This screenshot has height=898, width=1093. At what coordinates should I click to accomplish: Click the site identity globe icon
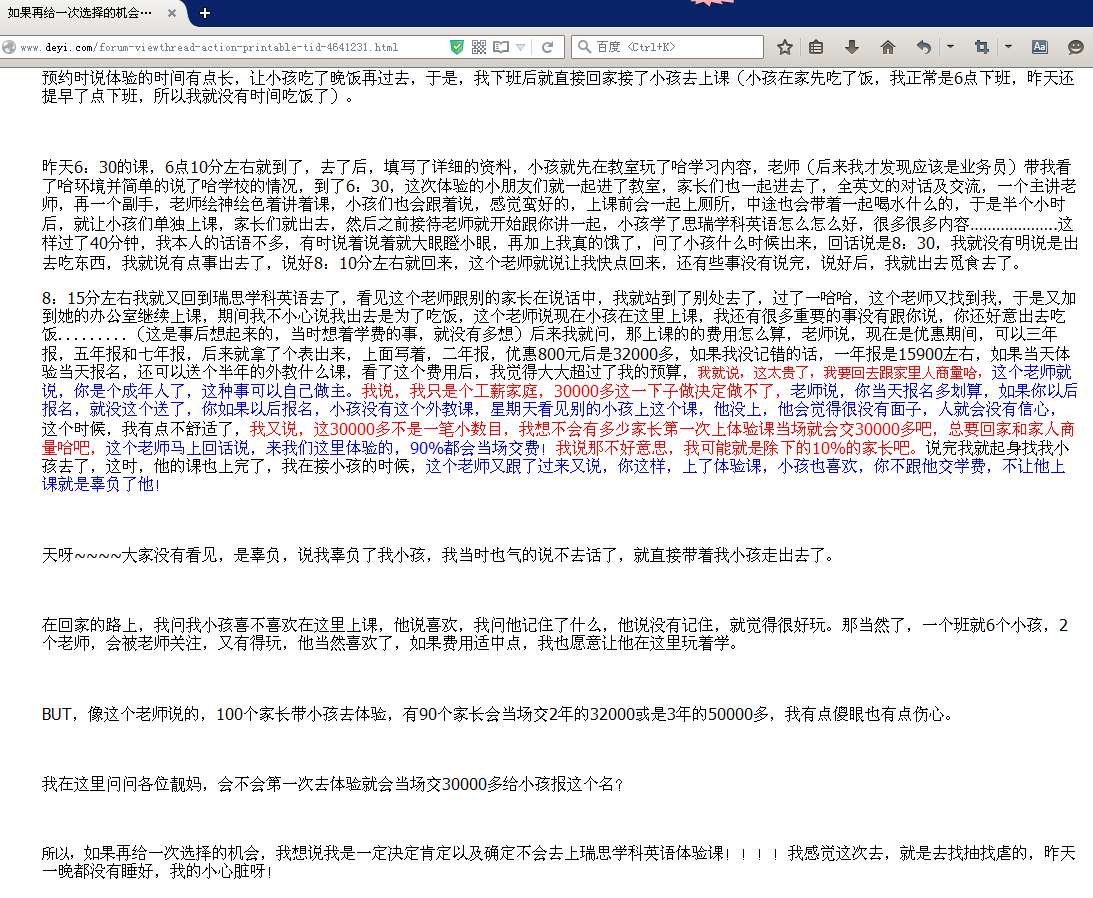[x=9, y=47]
